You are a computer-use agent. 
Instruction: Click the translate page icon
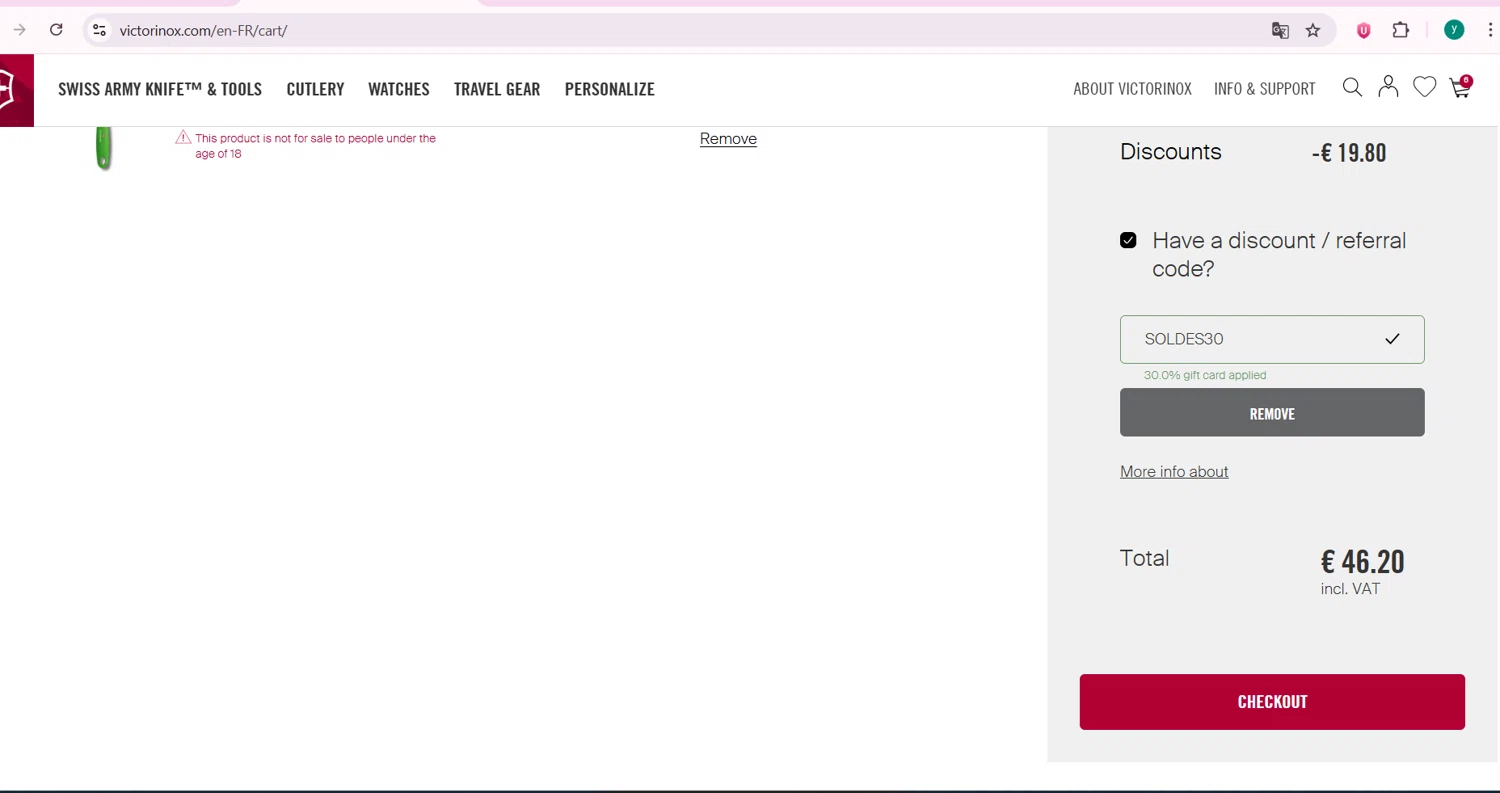pos(1280,30)
